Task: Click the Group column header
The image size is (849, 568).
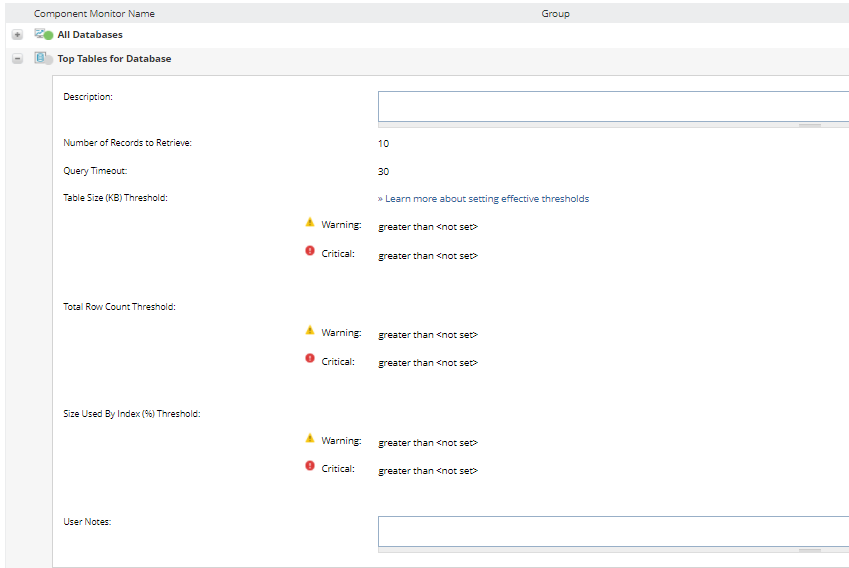Action: 555,14
